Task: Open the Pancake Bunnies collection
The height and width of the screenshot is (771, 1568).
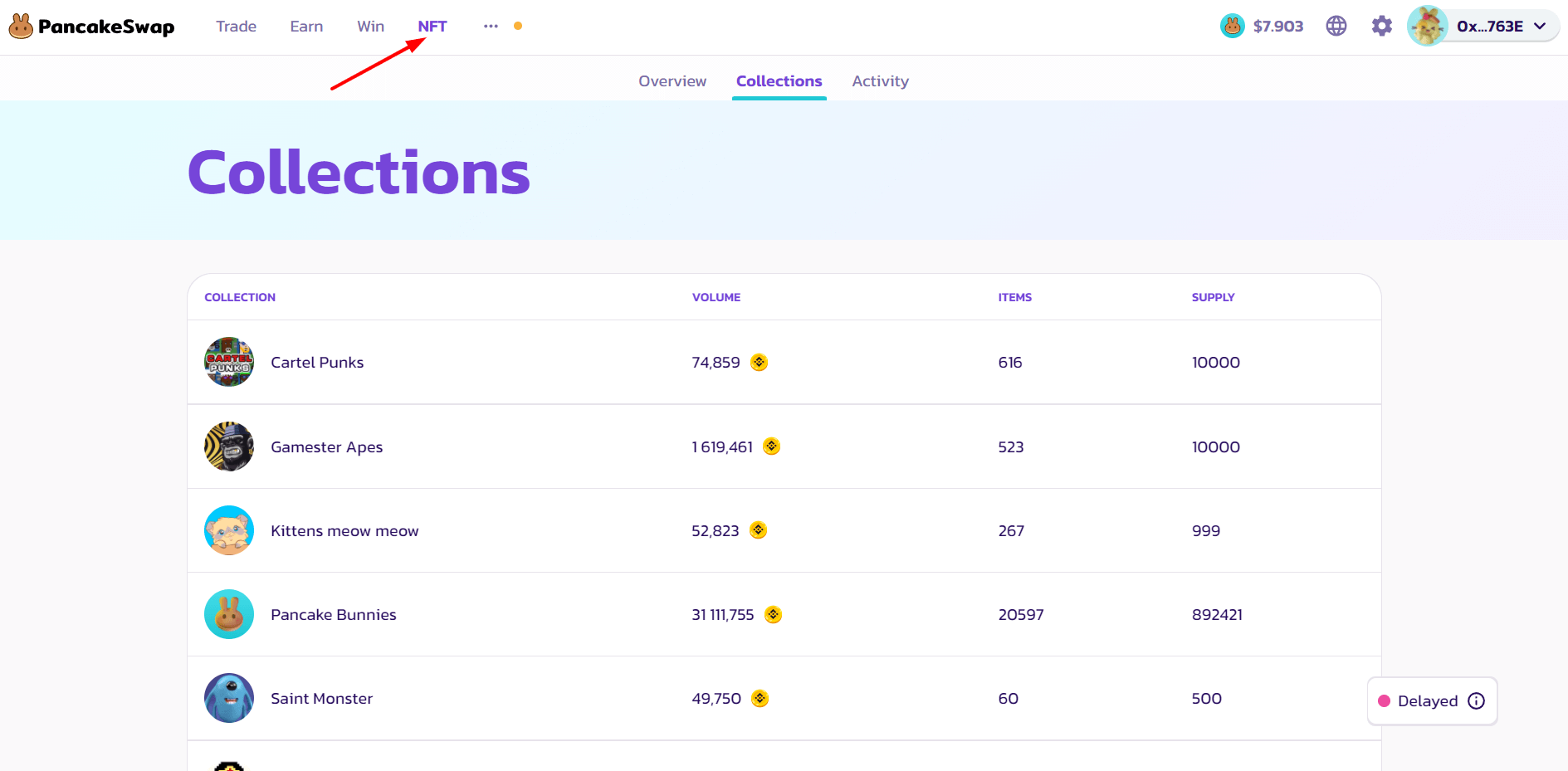Action: (x=334, y=615)
